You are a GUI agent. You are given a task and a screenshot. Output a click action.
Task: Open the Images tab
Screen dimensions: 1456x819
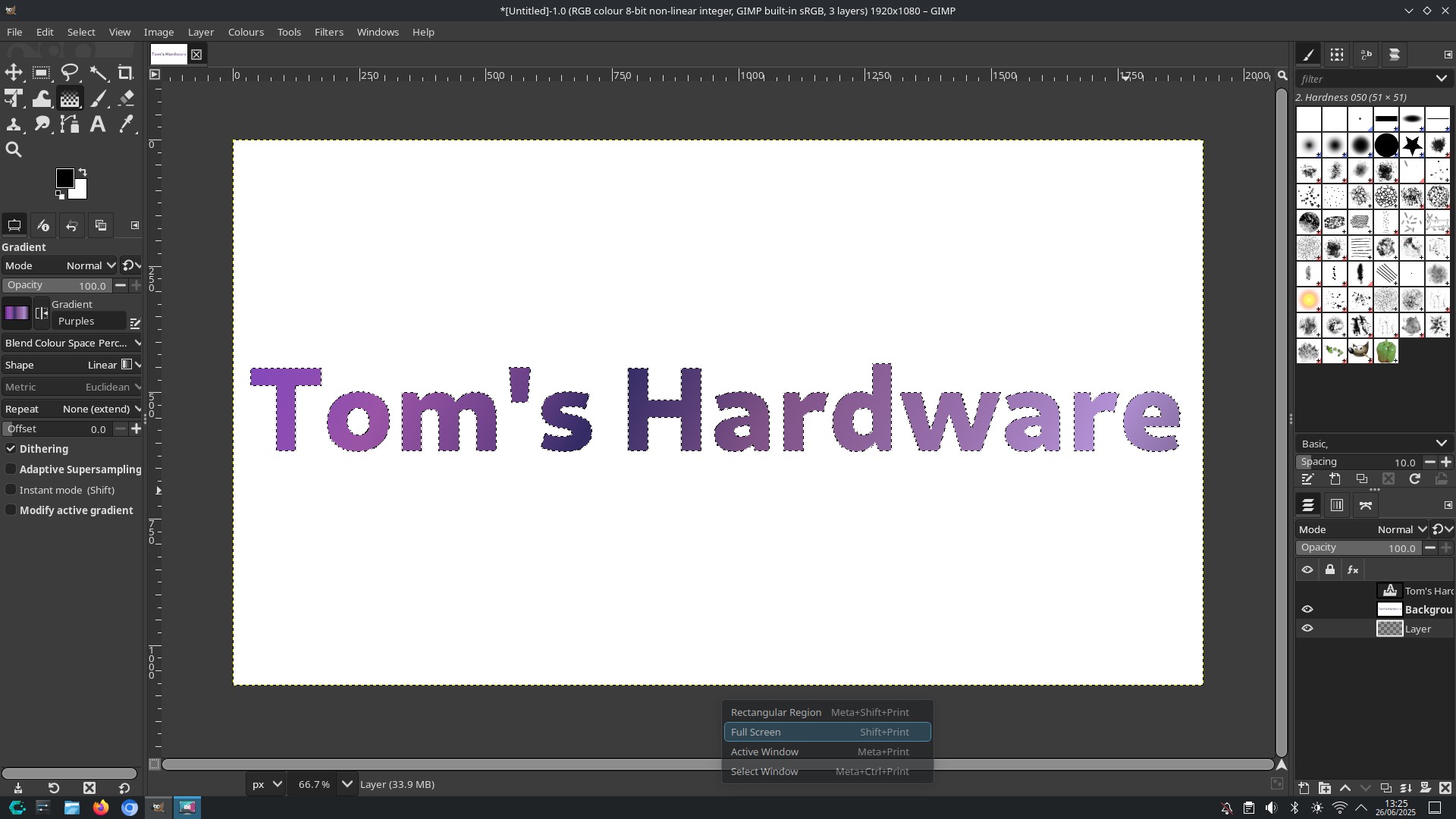100,225
